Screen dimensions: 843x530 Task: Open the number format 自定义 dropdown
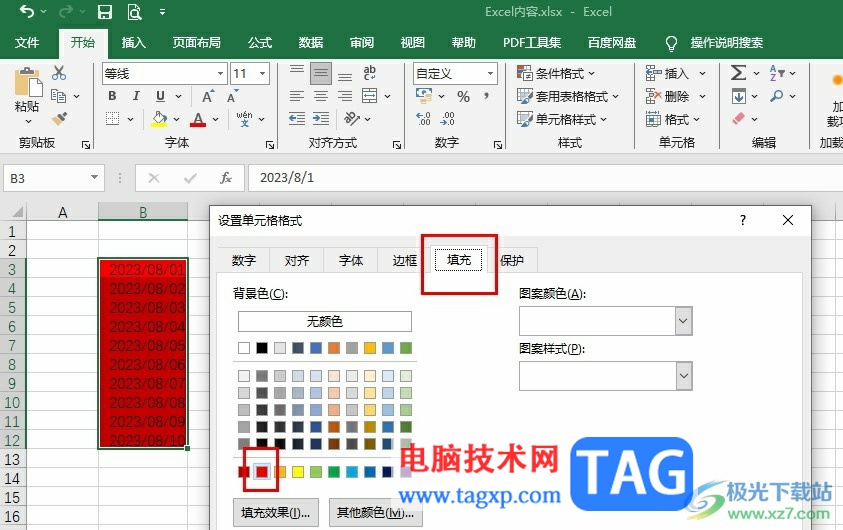point(490,73)
